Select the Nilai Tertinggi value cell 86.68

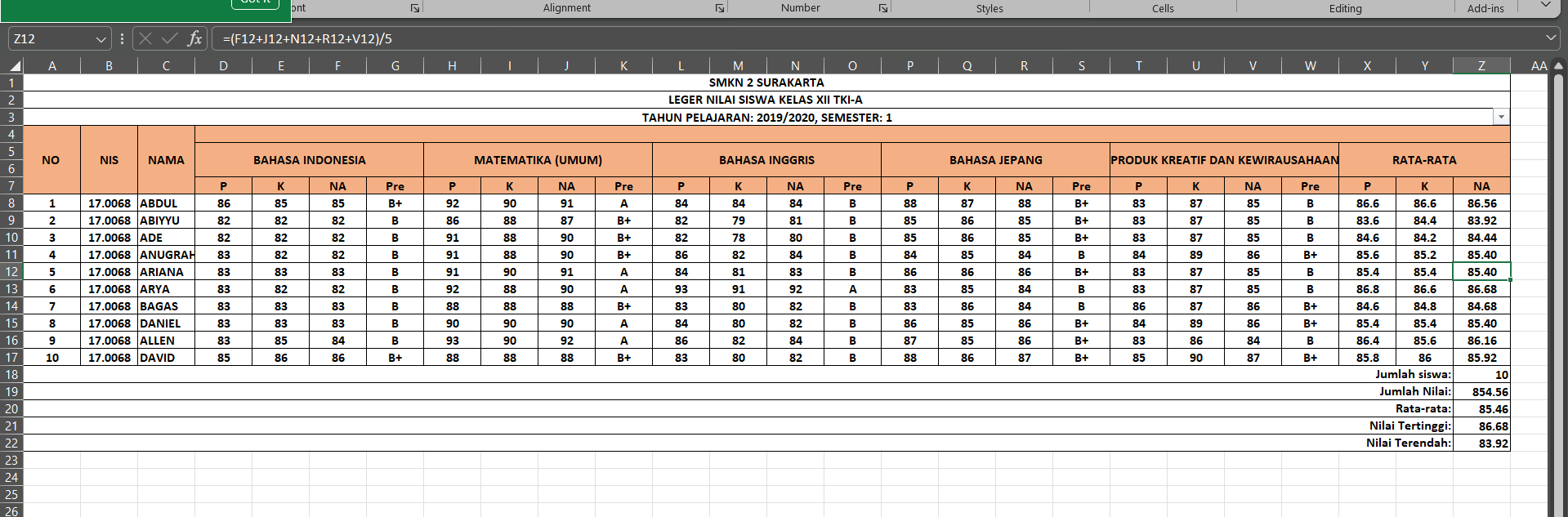1481,426
